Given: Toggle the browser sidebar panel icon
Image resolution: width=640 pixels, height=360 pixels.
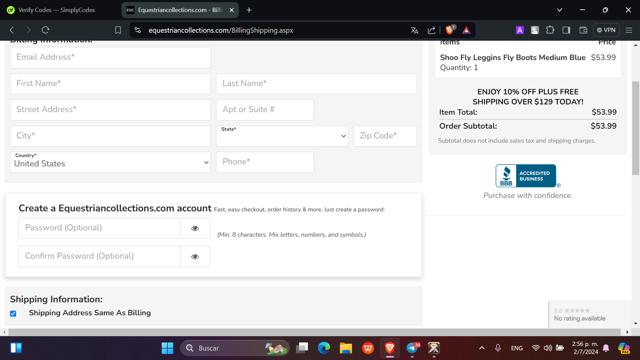Looking at the screenshot, I should [x=566, y=30].
